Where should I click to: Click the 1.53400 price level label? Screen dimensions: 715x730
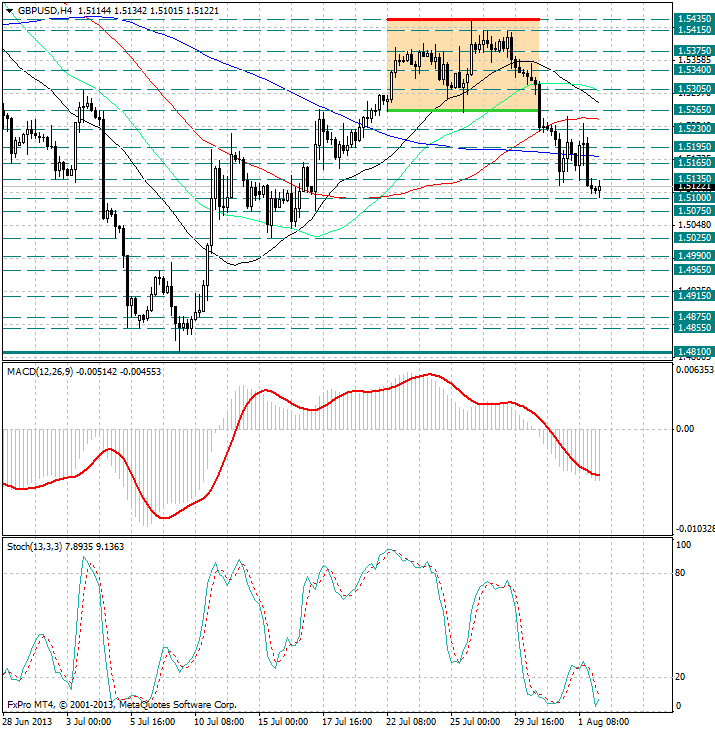[x=694, y=70]
